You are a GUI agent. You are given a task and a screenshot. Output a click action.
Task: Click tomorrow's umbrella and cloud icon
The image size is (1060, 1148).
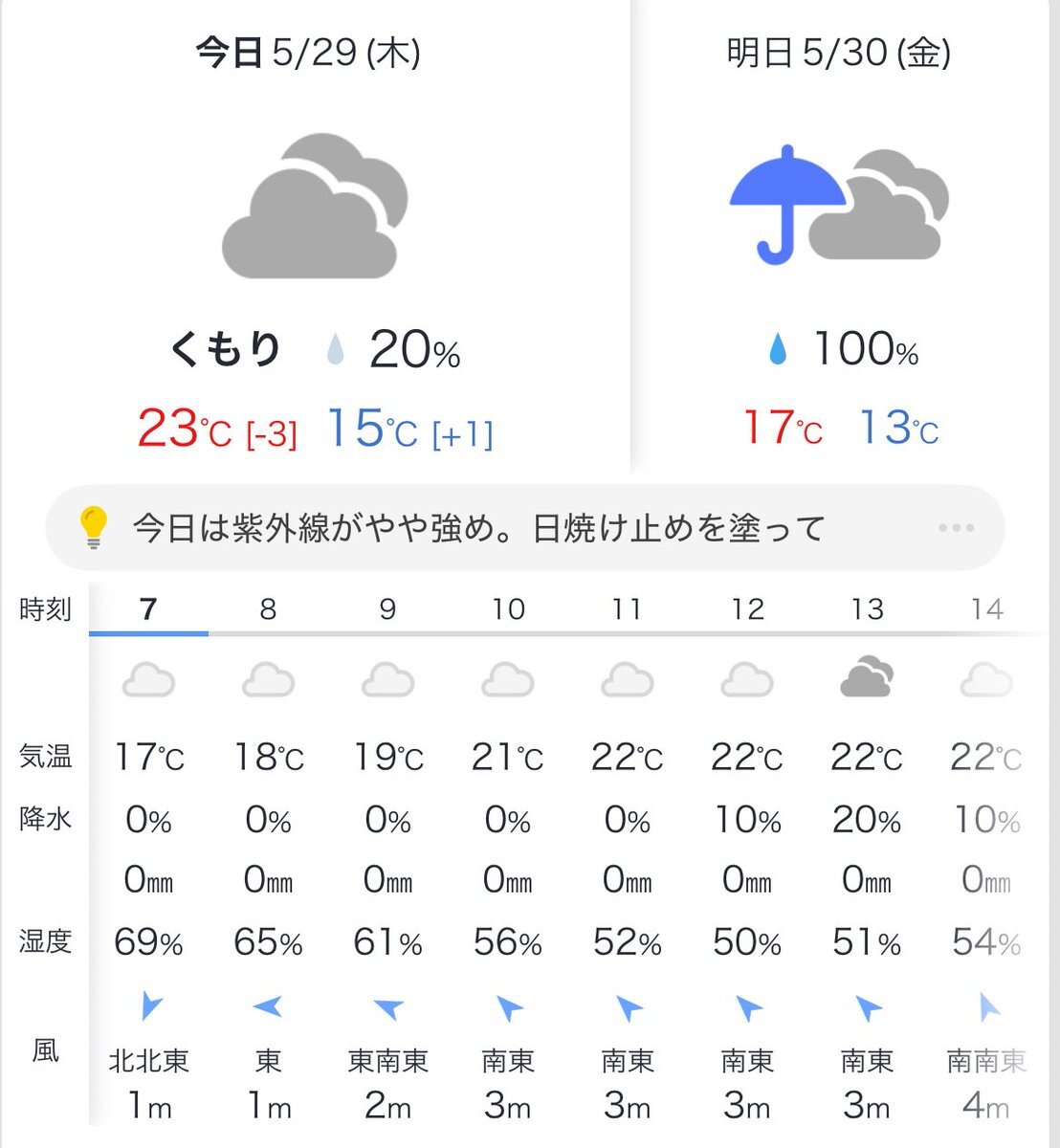point(839,206)
